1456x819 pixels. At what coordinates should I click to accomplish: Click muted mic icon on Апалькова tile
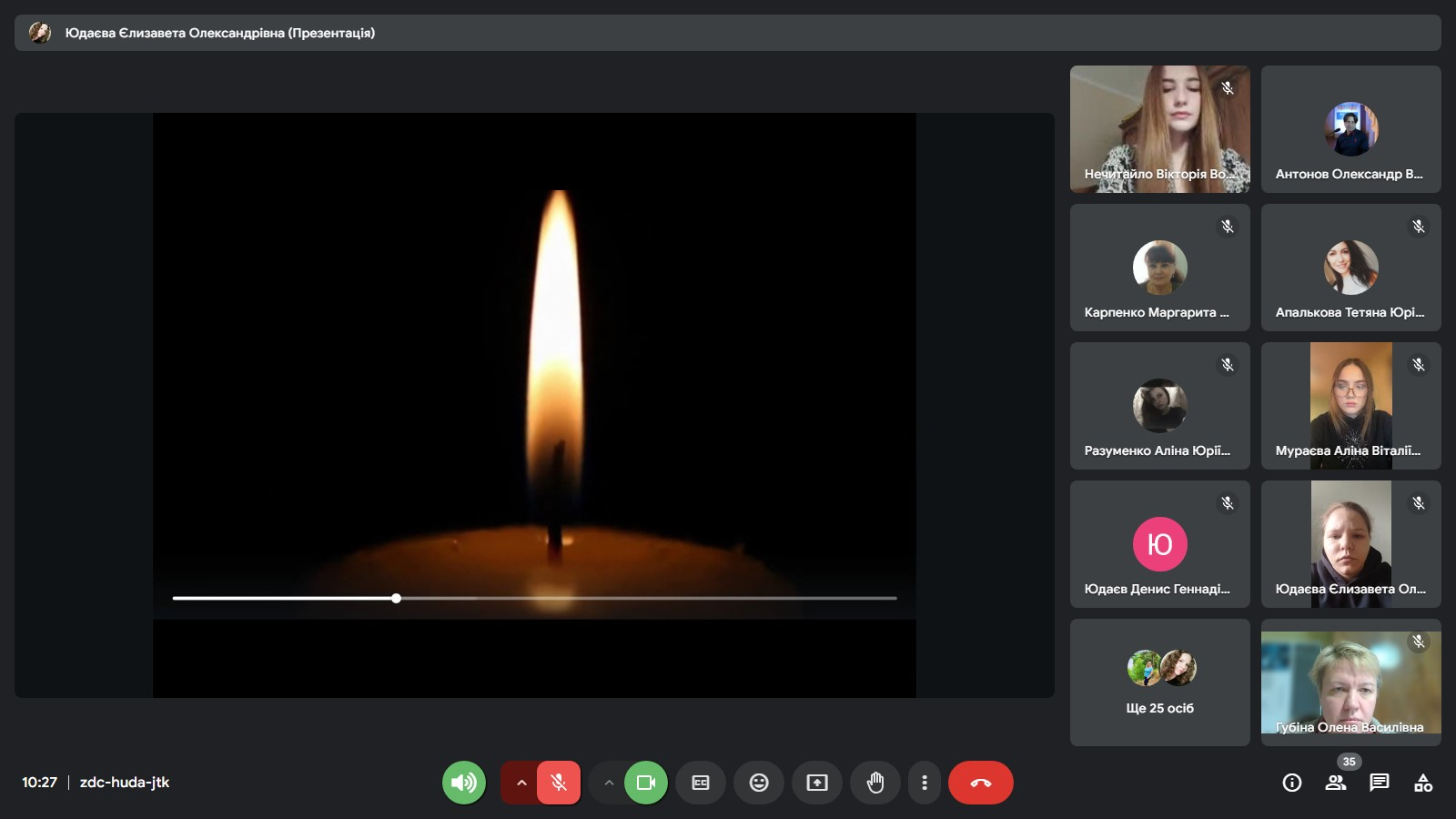tap(1419, 227)
